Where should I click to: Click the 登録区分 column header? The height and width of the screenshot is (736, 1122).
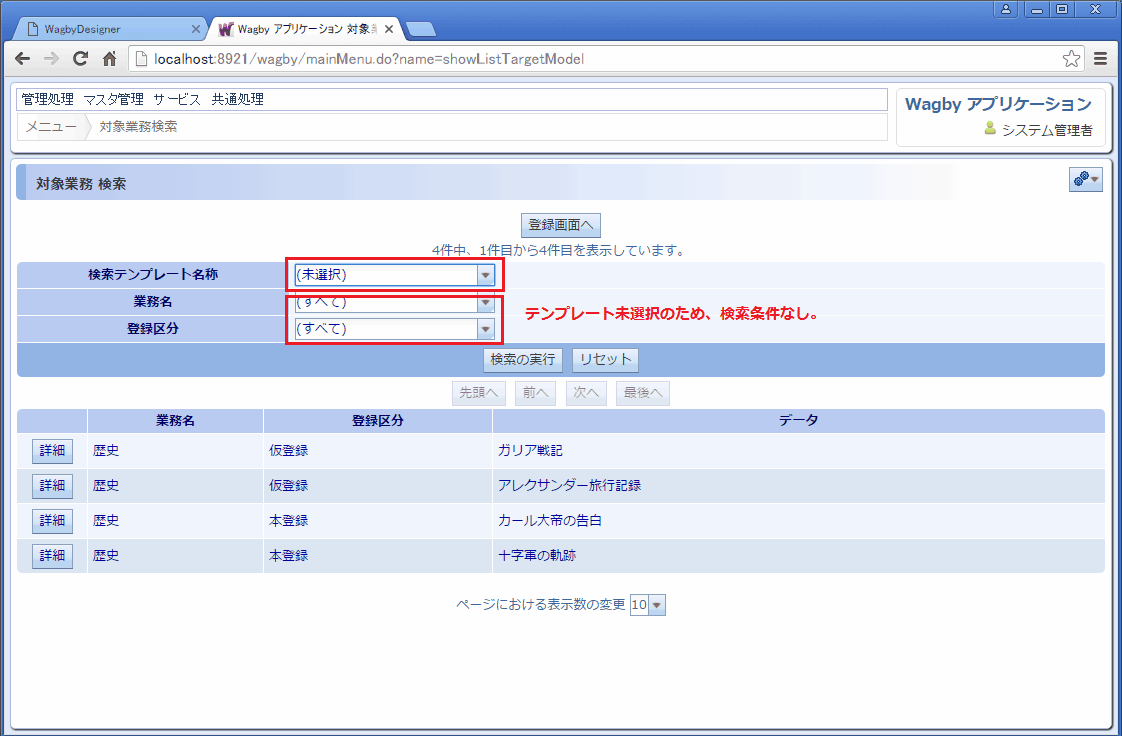pos(378,421)
